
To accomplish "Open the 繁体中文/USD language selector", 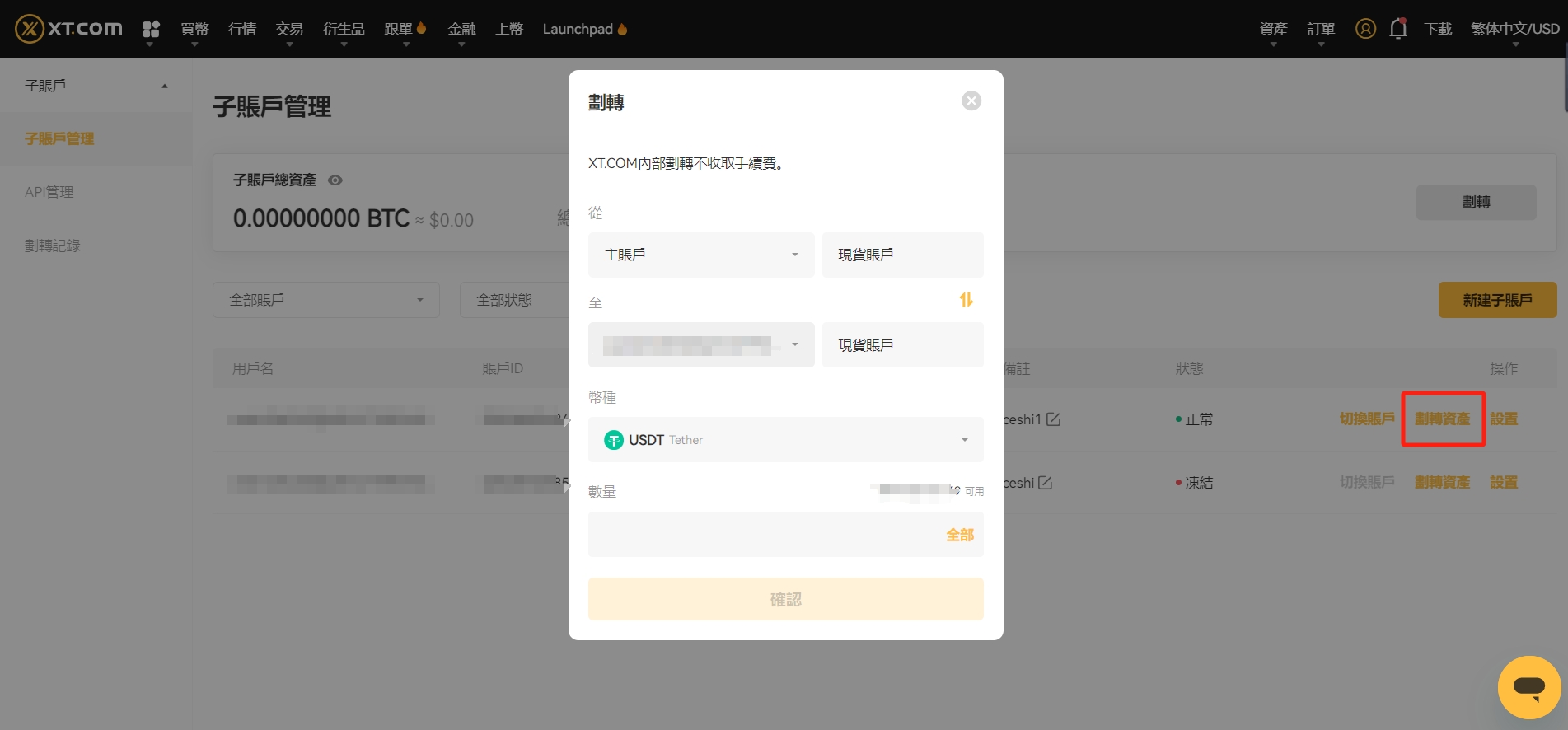I will pos(1515,29).
